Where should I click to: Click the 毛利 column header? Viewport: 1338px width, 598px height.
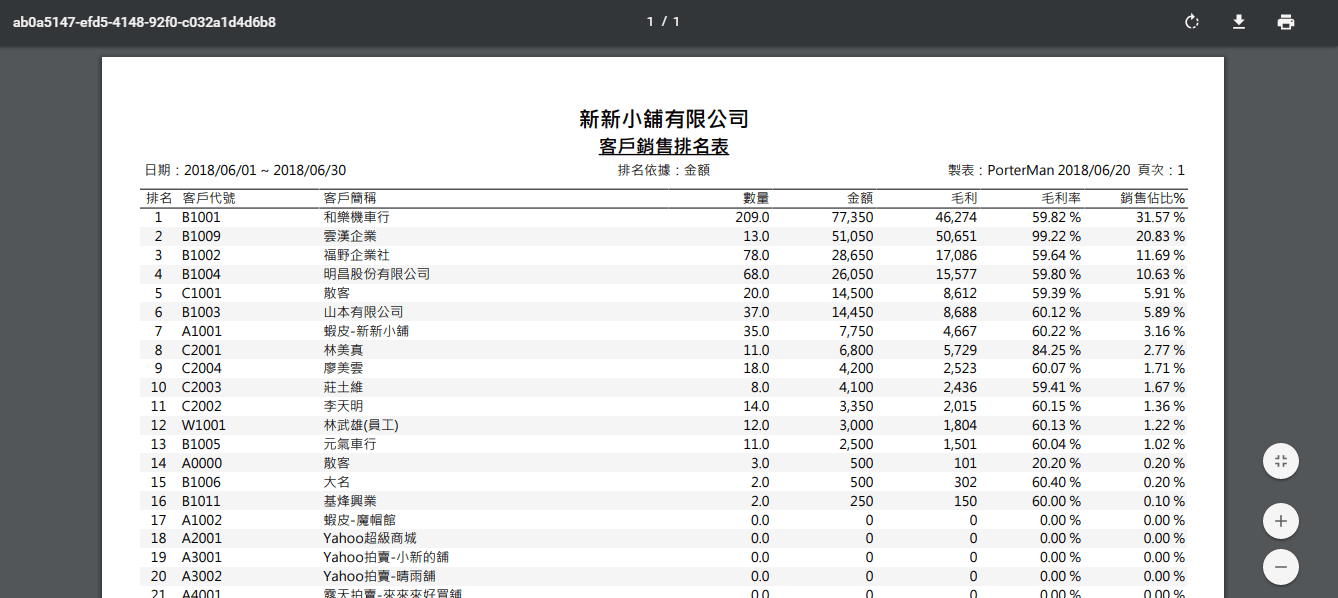pos(964,198)
